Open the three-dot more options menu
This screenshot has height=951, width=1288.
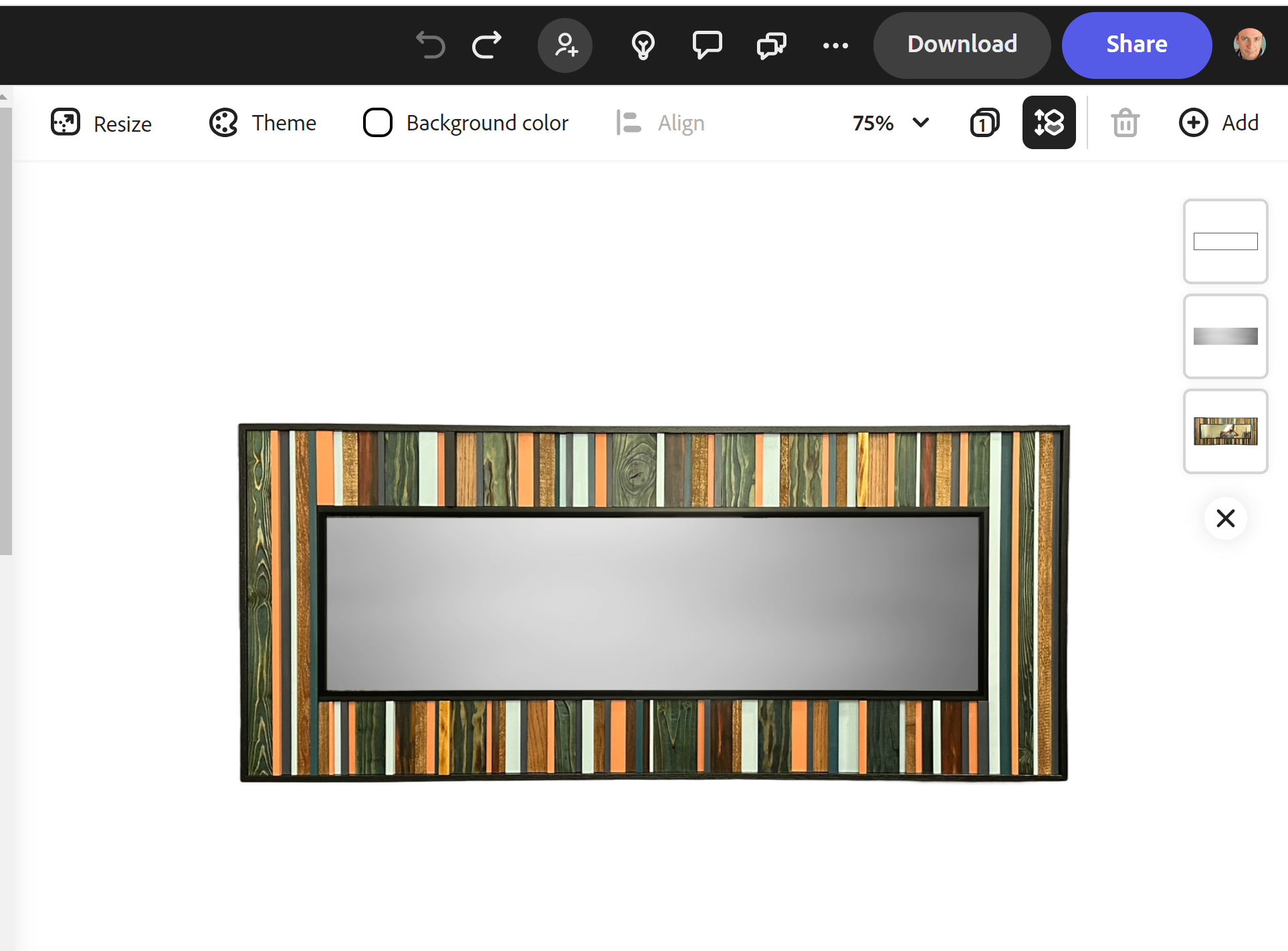point(835,45)
